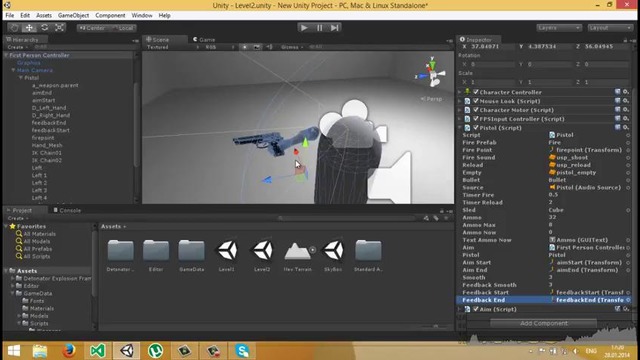This screenshot has width=640, height=360.
Task: Open the Assets menu
Action: [44, 16]
